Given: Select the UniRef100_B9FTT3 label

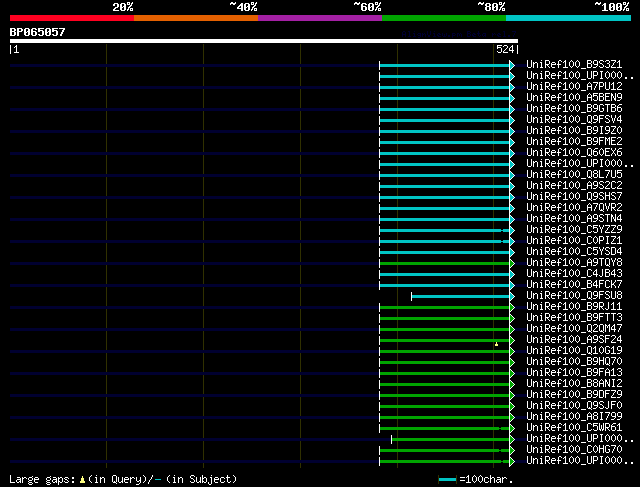Looking at the screenshot, I should point(574,318).
